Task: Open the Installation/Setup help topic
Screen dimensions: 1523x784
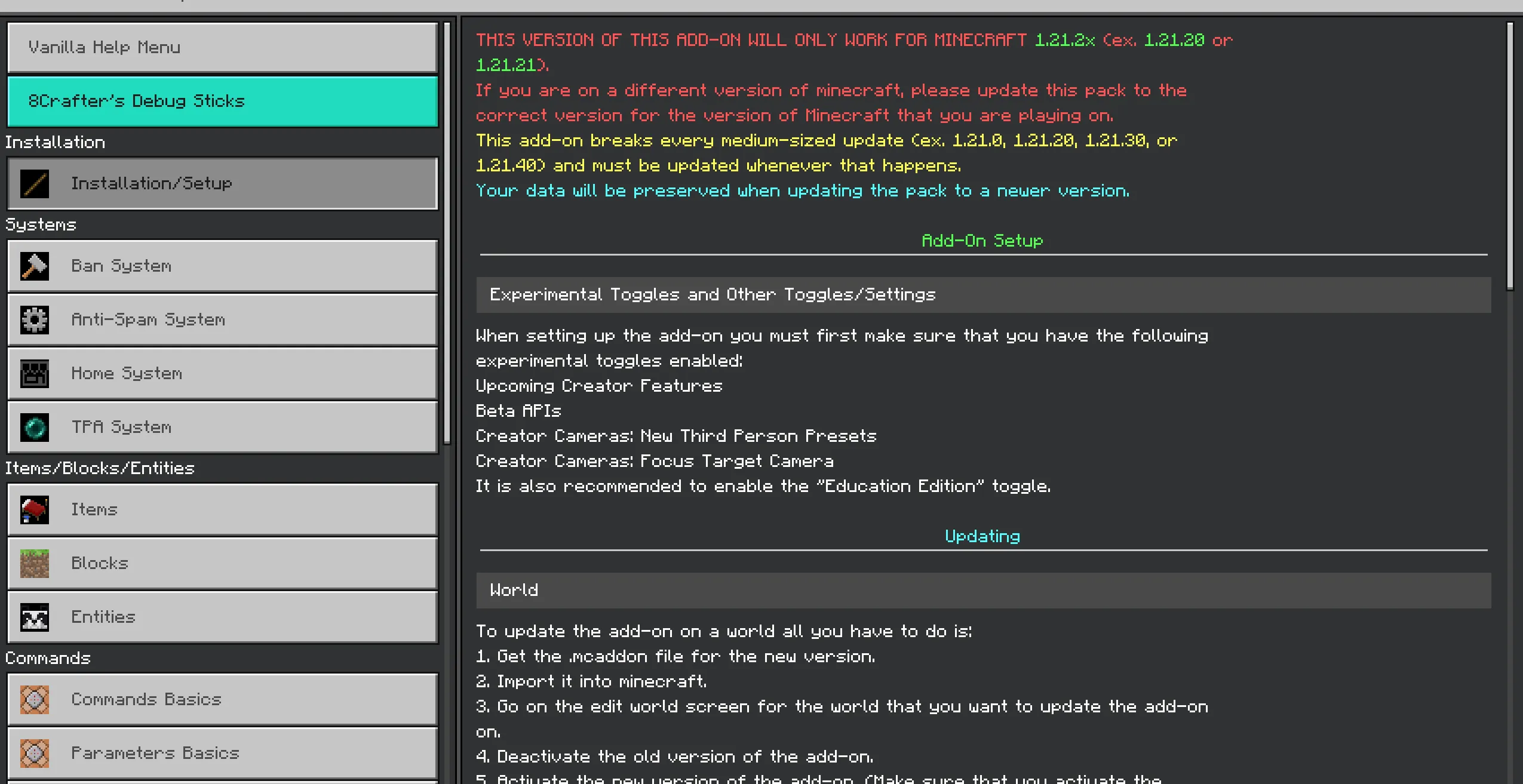Action: tap(222, 183)
